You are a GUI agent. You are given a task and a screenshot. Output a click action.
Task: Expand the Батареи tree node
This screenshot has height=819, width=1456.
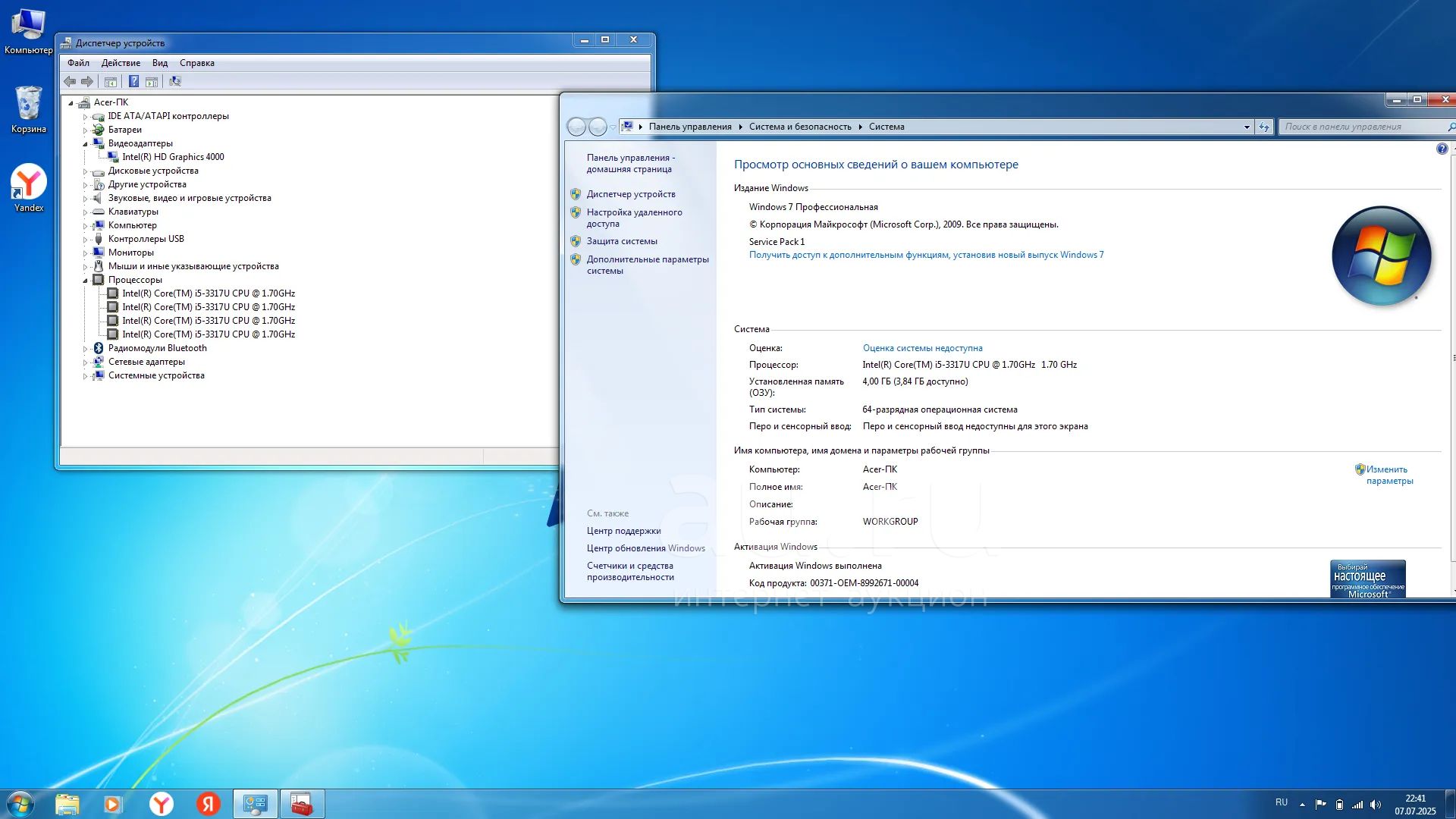[85, 130]
